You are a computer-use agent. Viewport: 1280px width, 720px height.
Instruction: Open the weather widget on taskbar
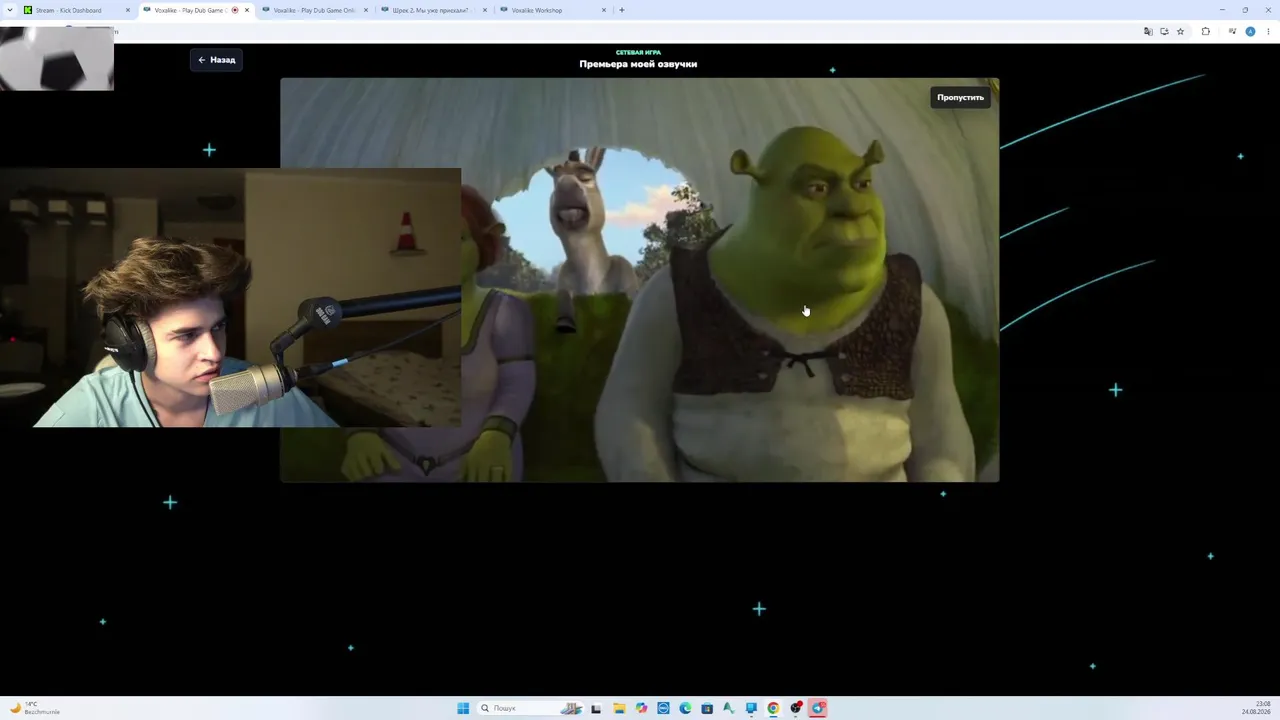[x=35, y=708]
